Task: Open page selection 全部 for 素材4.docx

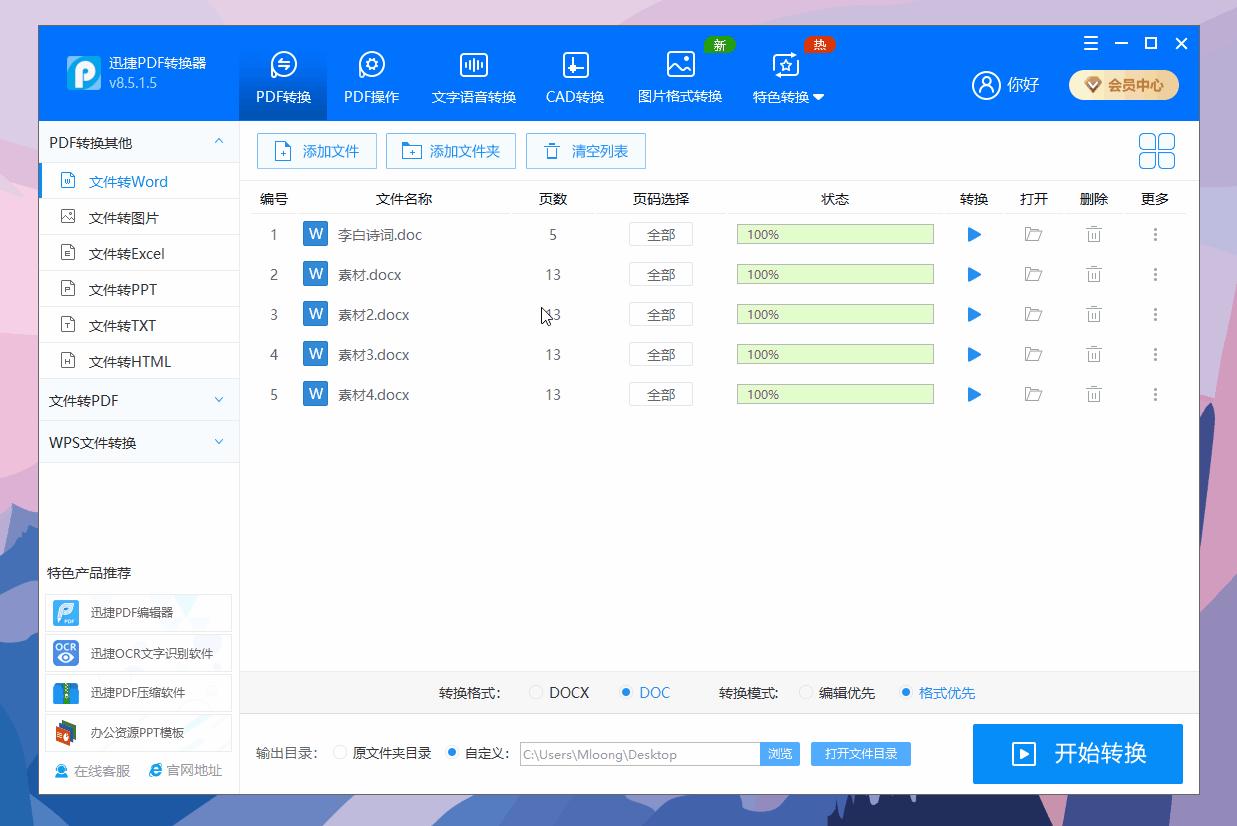Action: 661,394
